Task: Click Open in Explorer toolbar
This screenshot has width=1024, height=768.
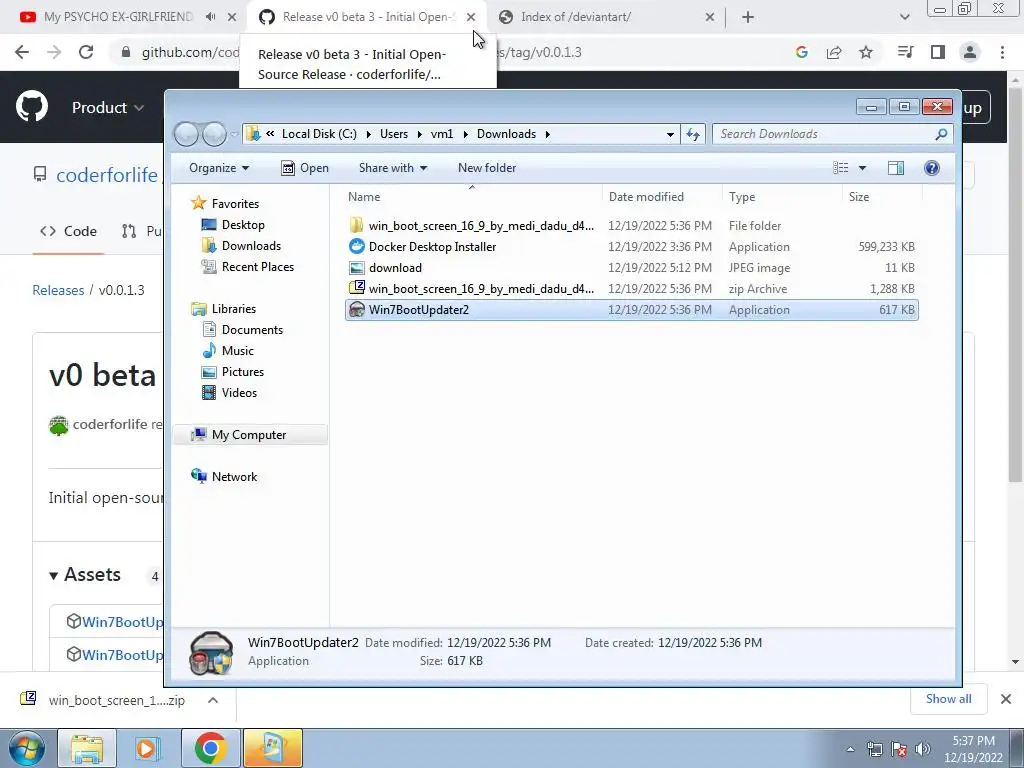Action: point(305,168)
